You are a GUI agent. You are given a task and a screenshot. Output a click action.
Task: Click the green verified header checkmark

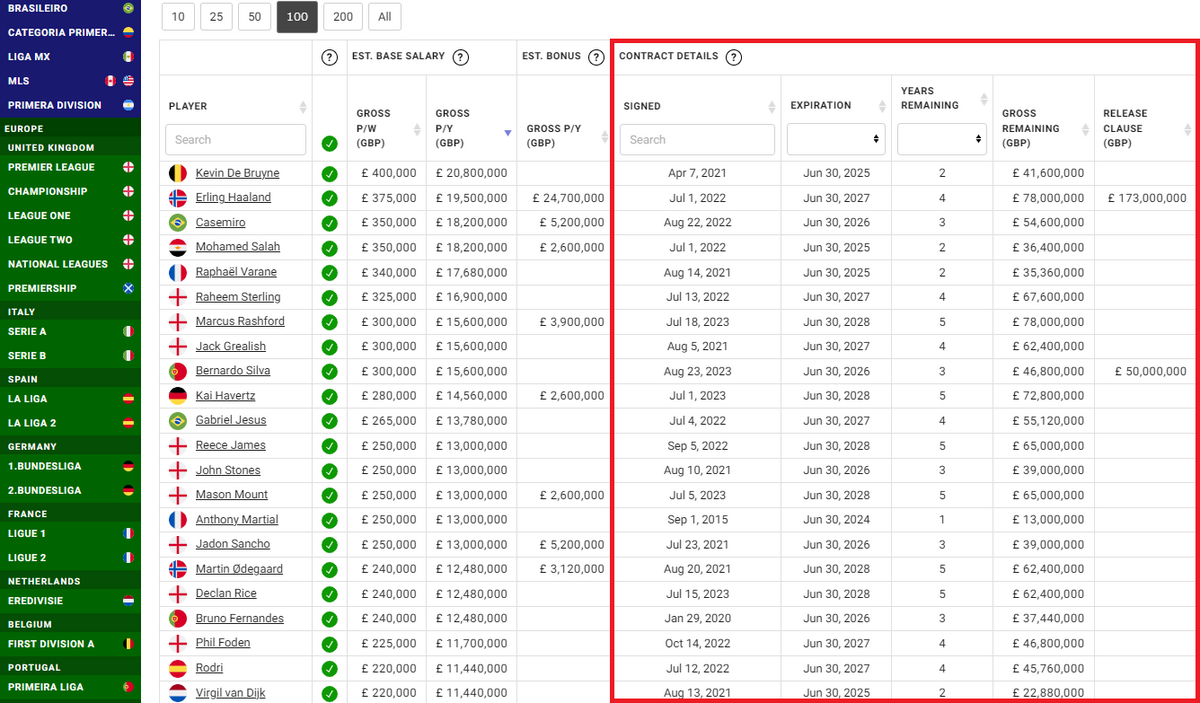329,144
